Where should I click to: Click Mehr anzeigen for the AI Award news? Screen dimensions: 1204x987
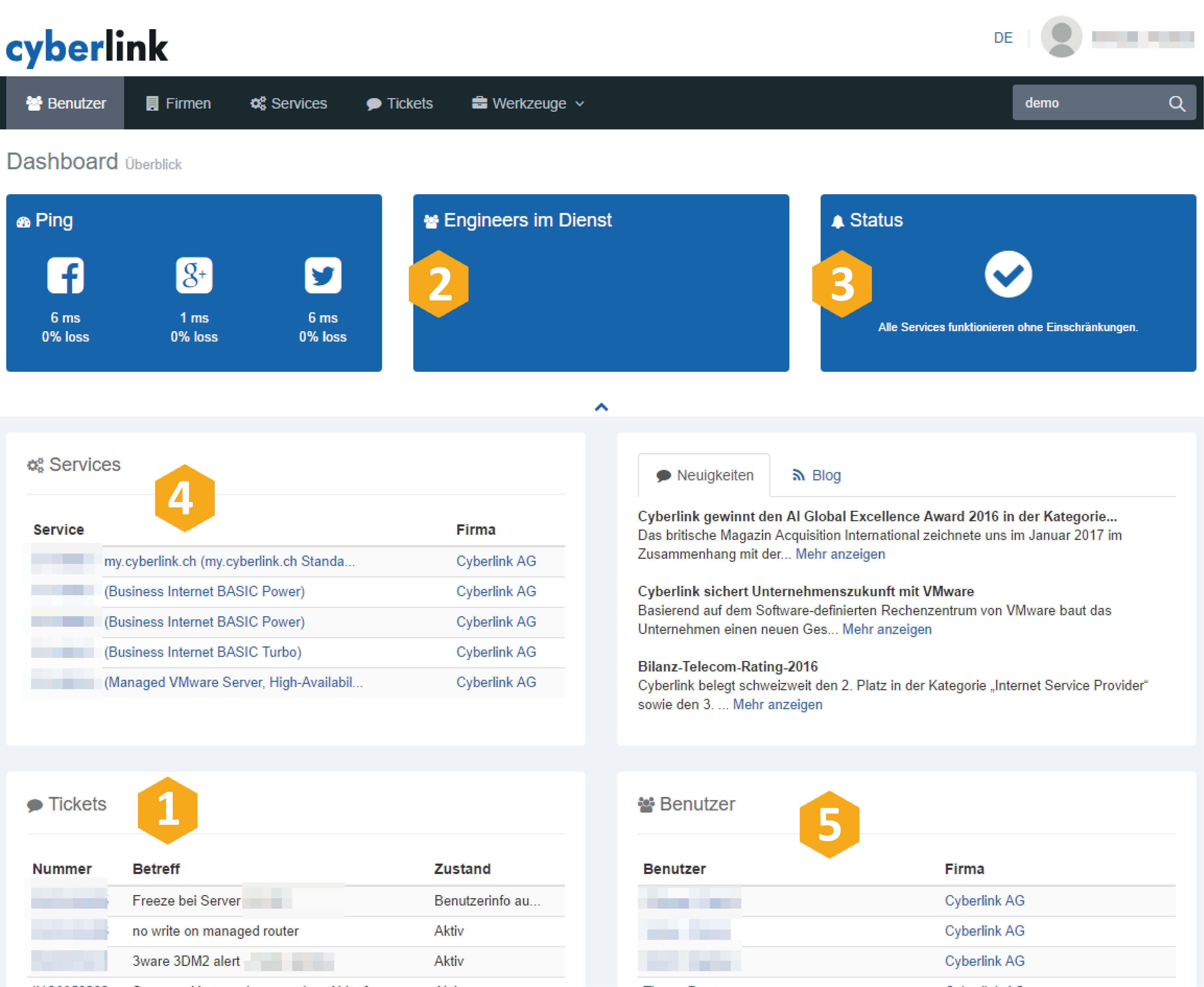(840, 554)
